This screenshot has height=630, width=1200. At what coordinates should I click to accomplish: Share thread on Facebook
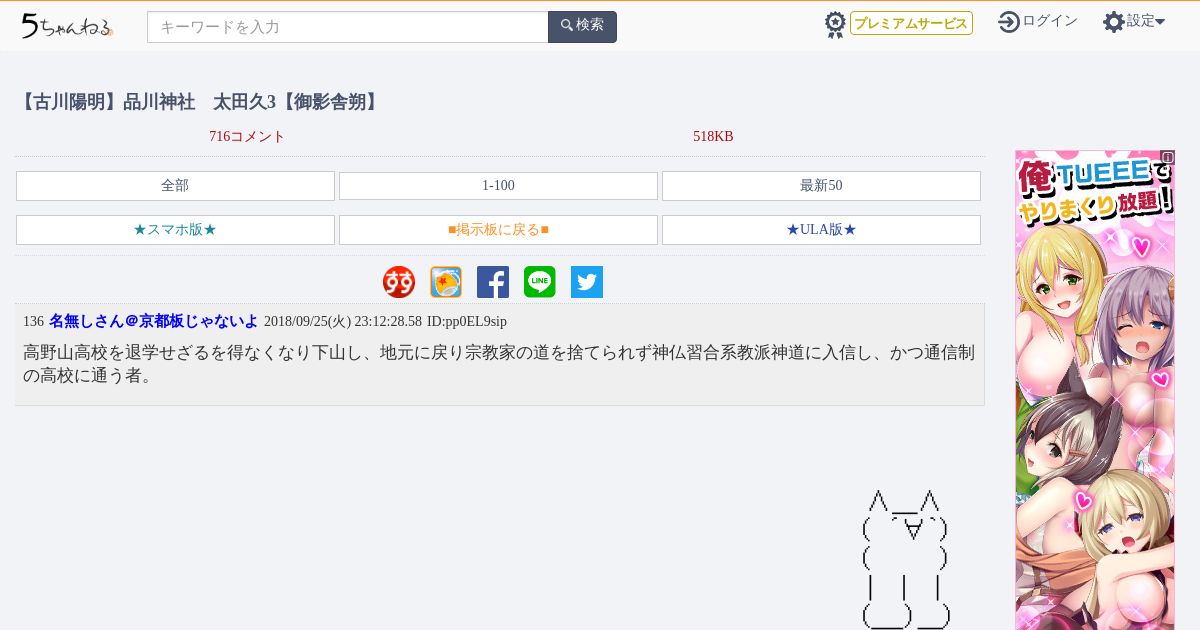[493, 282]
